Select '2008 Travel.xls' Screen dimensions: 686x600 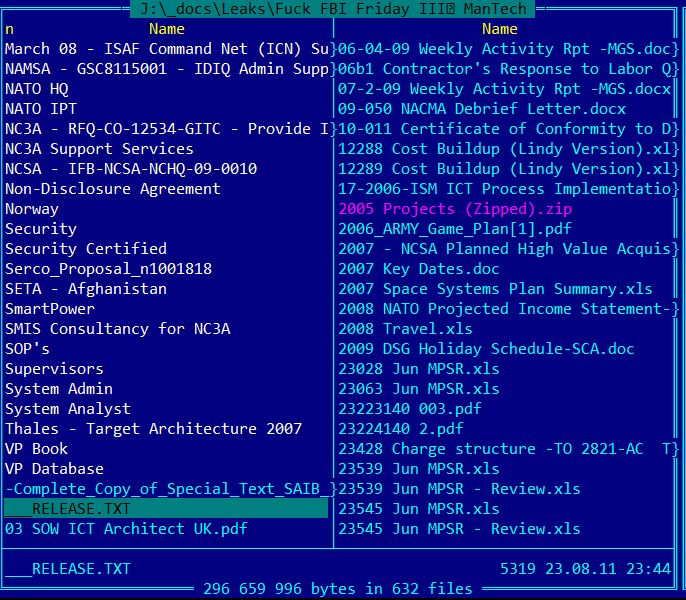[x=405, y=329]
